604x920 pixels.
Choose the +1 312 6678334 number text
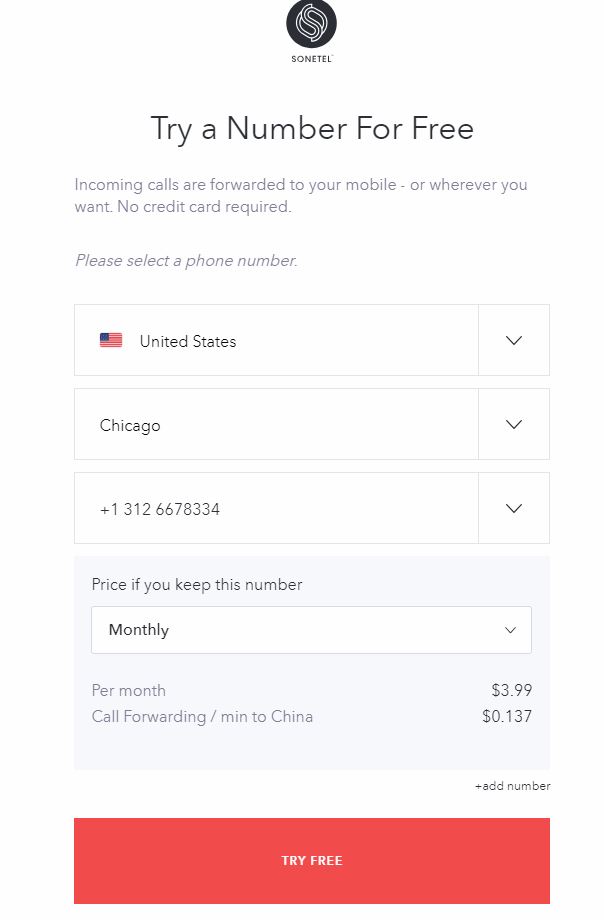pos(160,509)
